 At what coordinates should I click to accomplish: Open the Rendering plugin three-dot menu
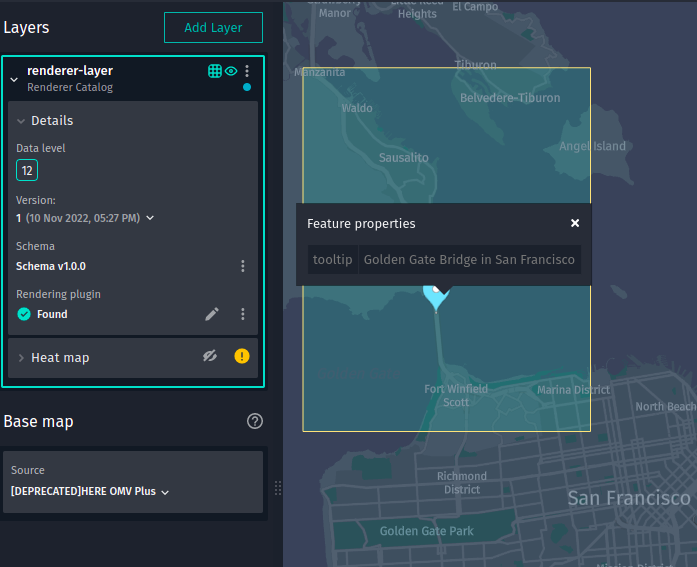point(243,314)
